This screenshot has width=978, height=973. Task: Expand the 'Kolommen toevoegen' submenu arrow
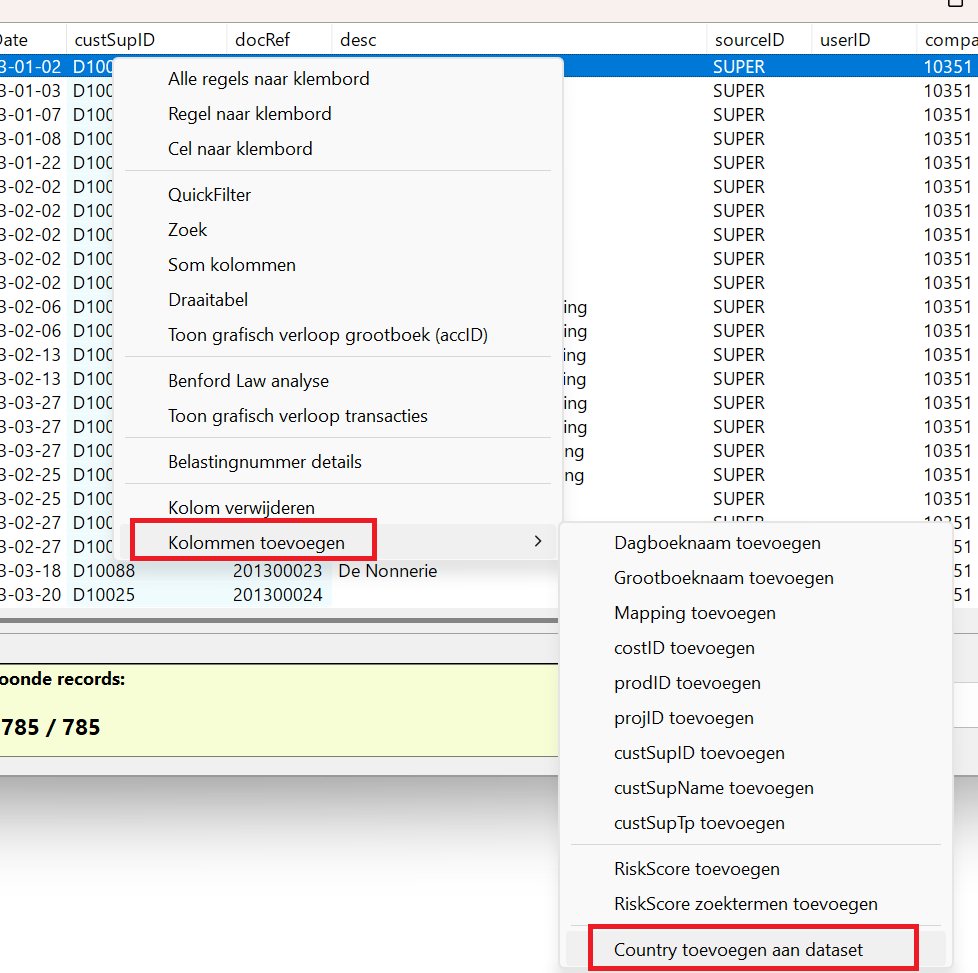pyautogui.click(x=537, y=542)
